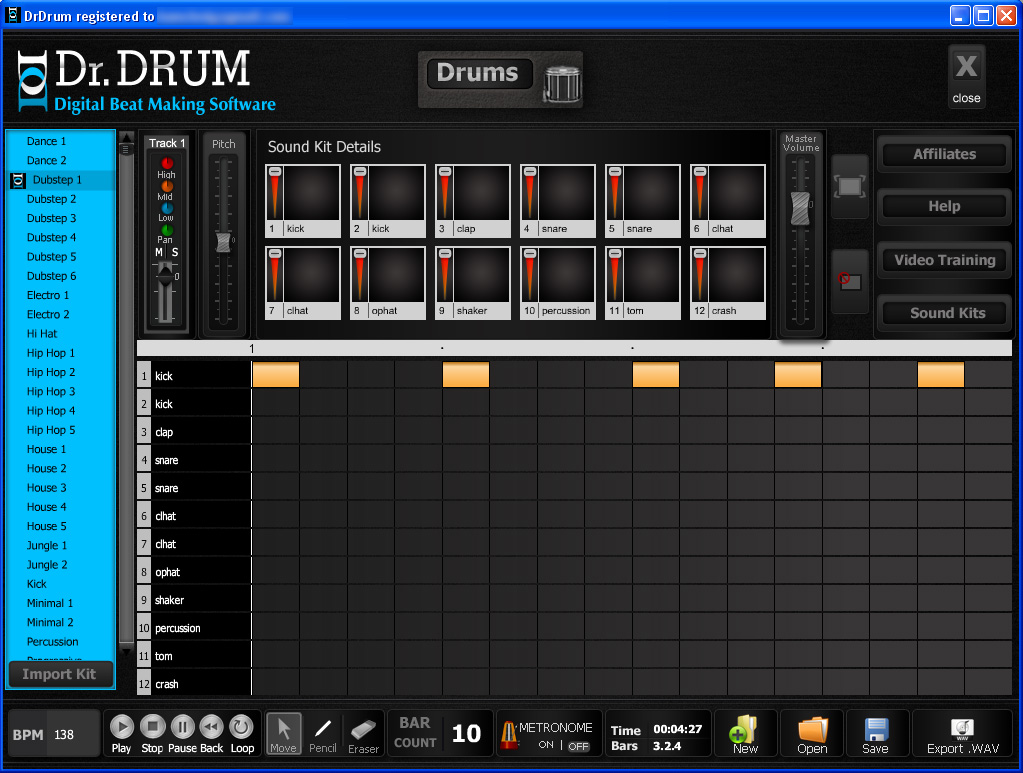Viewport: 1023px width, 773px height.
Task: Go back with the Back transport button
Action: (211, 727)
